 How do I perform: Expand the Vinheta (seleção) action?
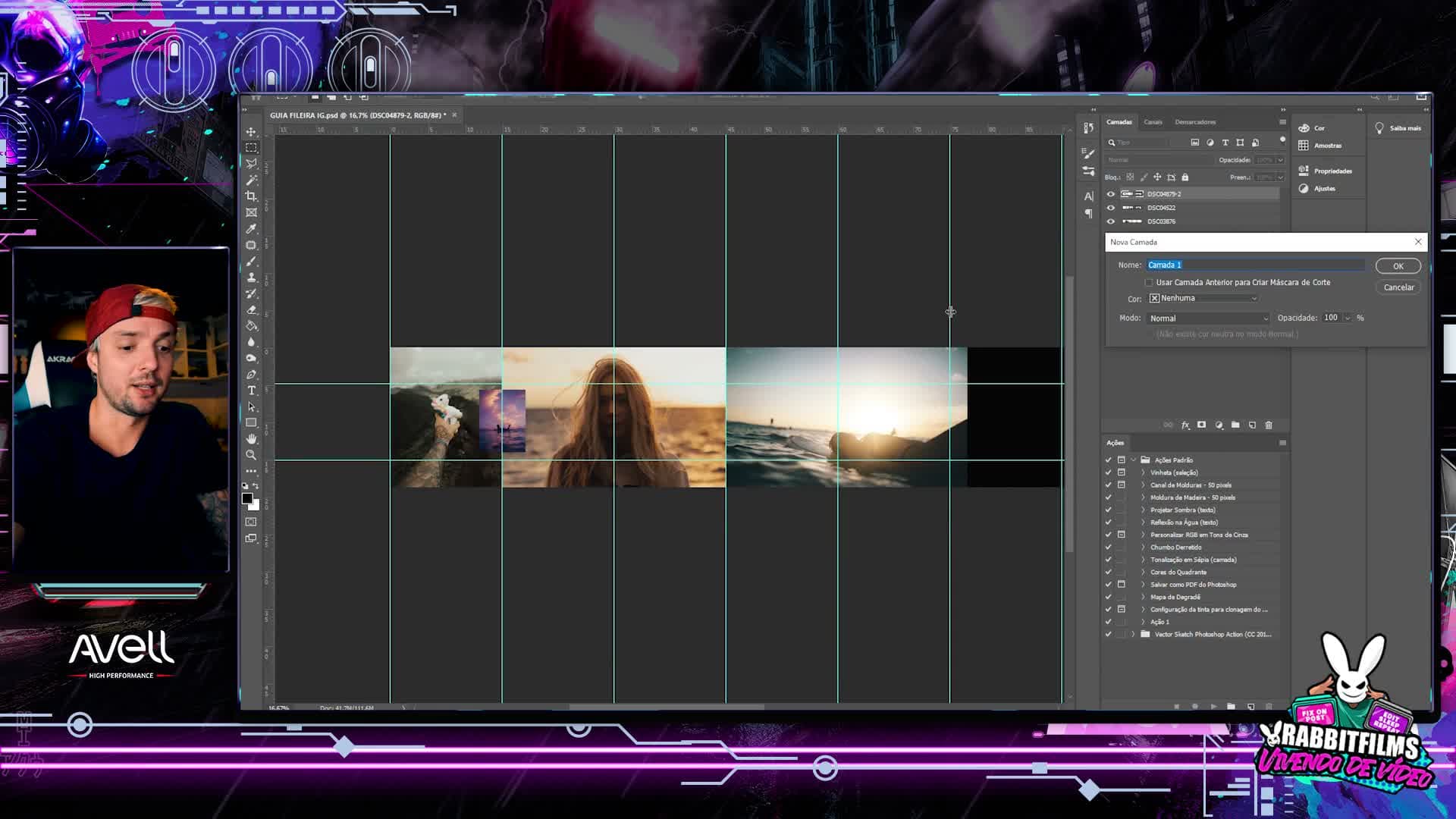pos(1143,473)
